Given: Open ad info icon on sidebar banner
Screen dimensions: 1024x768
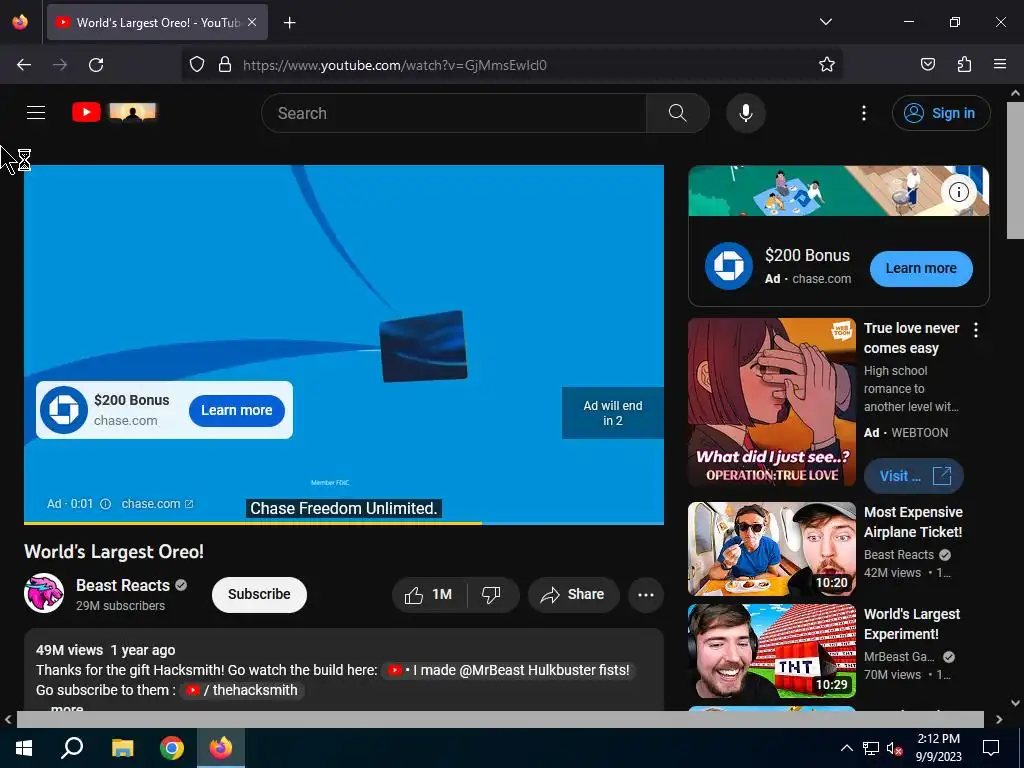Looking at the screenshot, I should (x=959, y=191).
